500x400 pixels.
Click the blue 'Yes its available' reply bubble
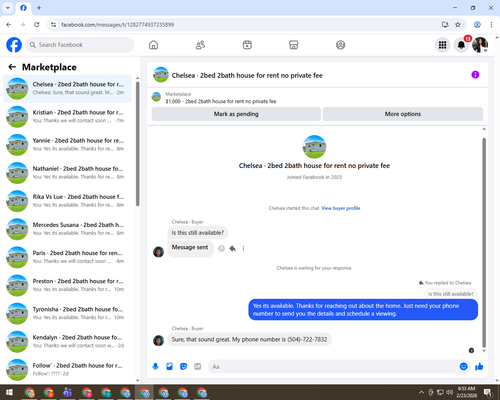pyautogui.click(x=363, y=310)
